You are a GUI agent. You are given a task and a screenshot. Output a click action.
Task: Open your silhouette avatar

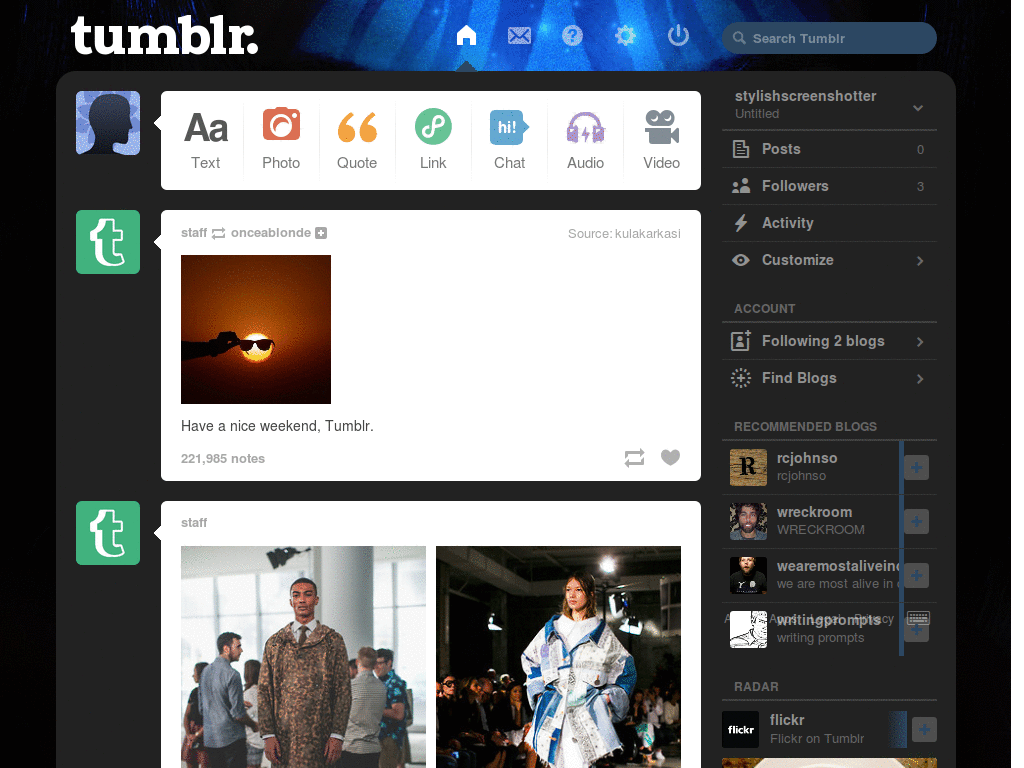[108, 123]
